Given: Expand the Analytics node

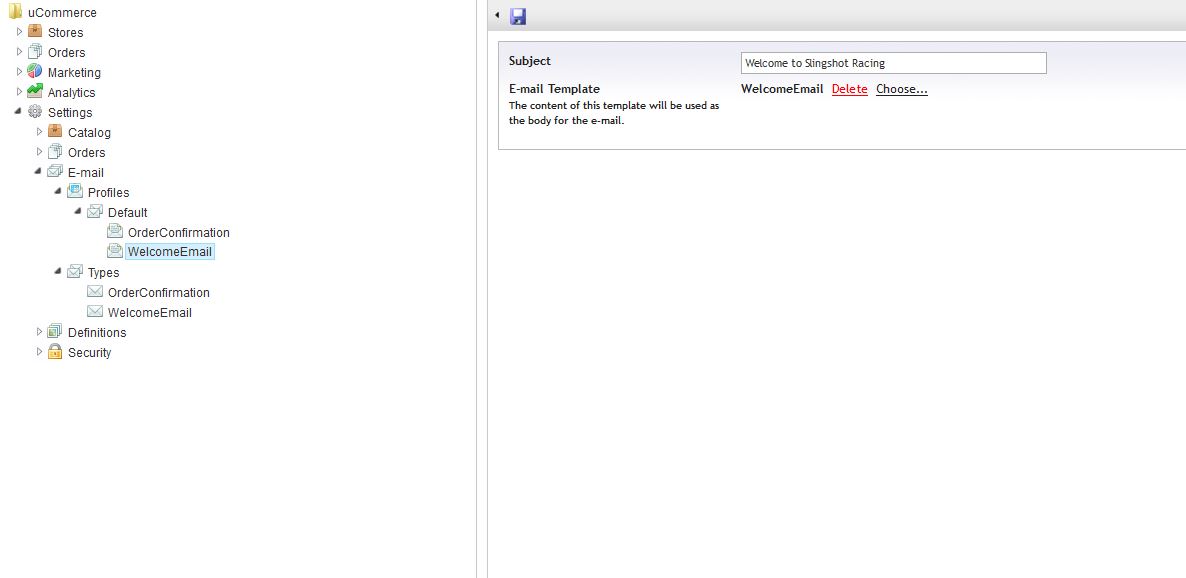Looking at the screenshot, I should pyautogui.click(x=20, y=92).
